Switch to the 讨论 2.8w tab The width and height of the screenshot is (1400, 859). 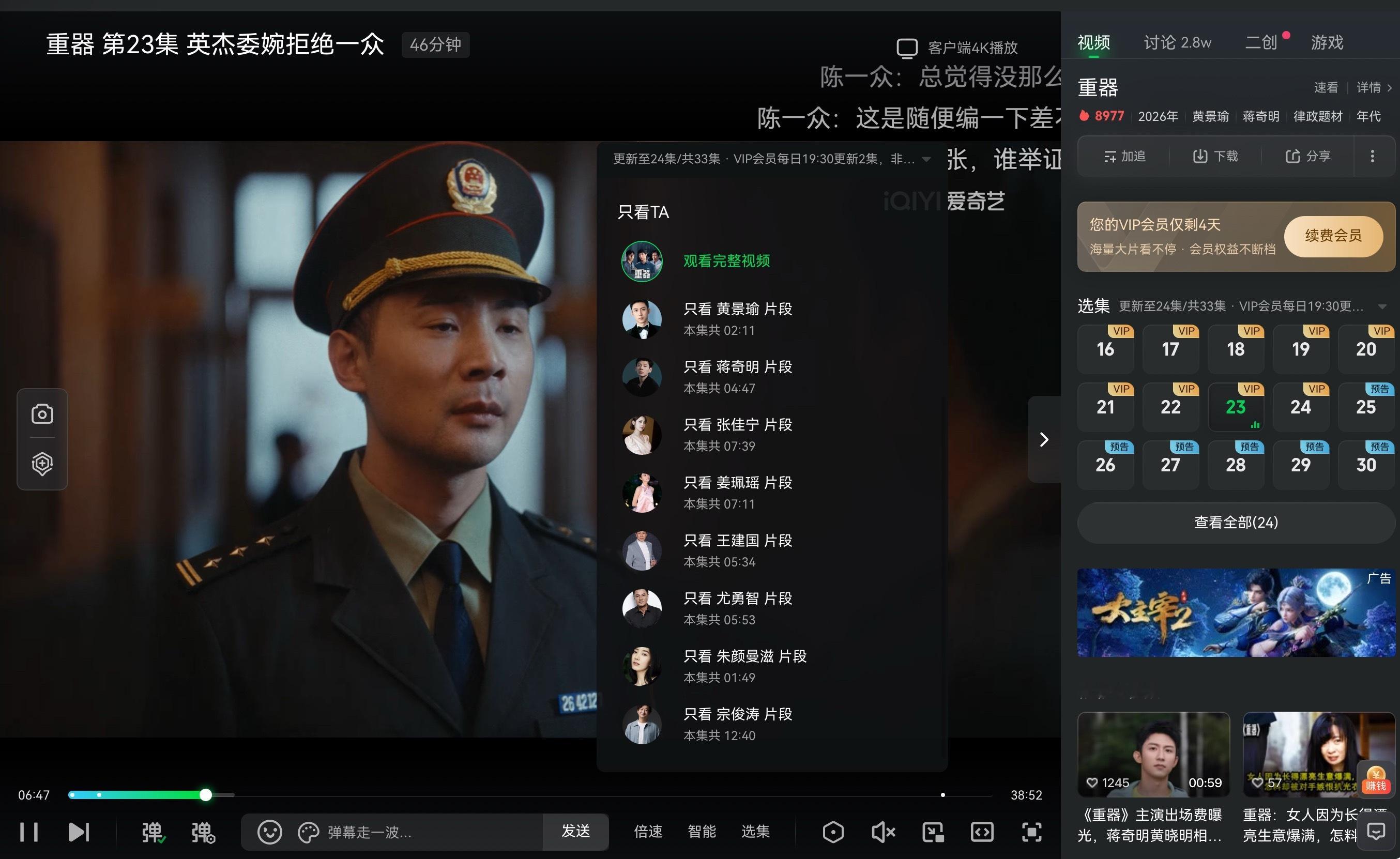tap(1177, 42)
